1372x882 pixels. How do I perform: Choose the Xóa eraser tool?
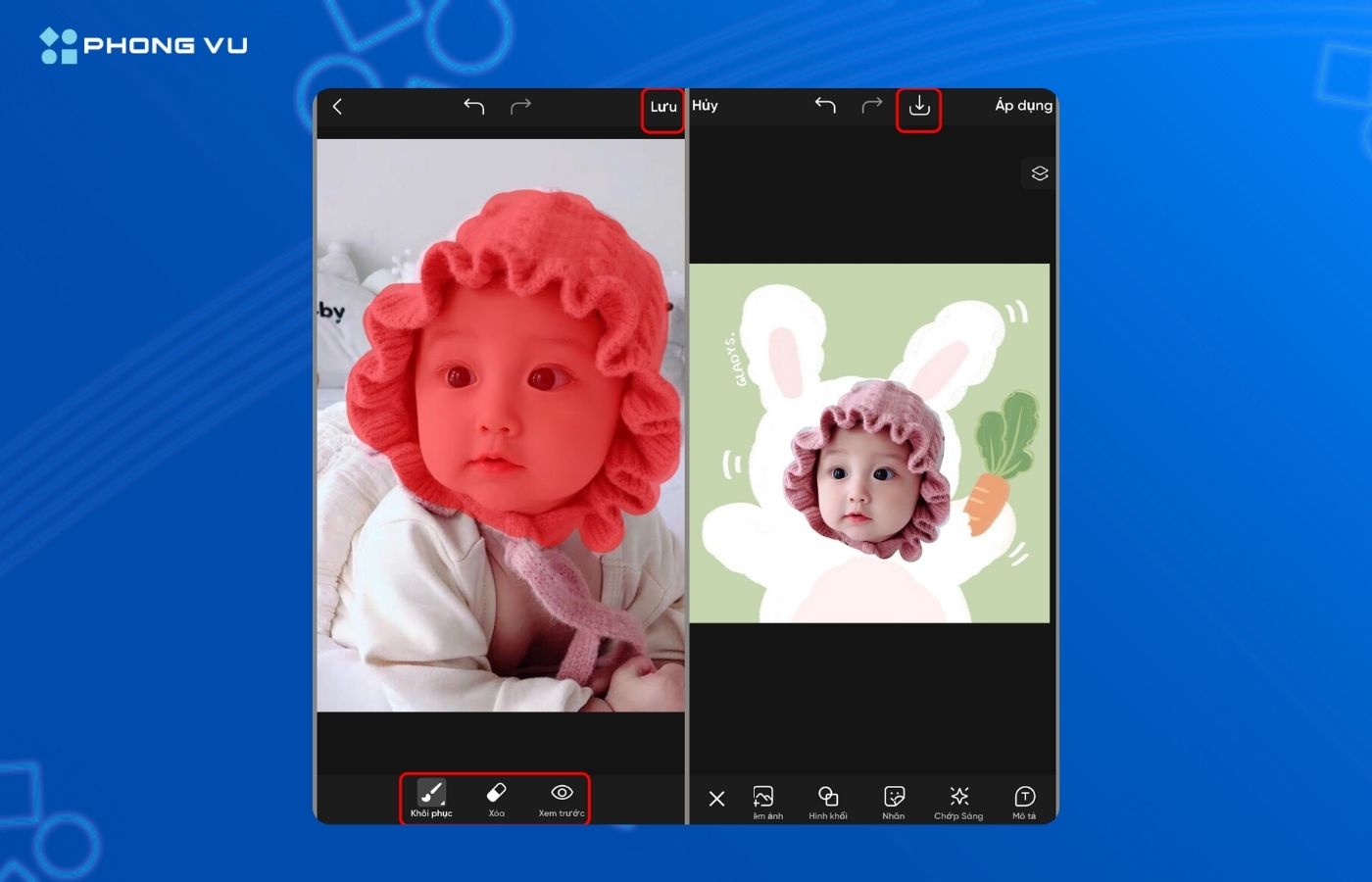[x=497, y=798]
